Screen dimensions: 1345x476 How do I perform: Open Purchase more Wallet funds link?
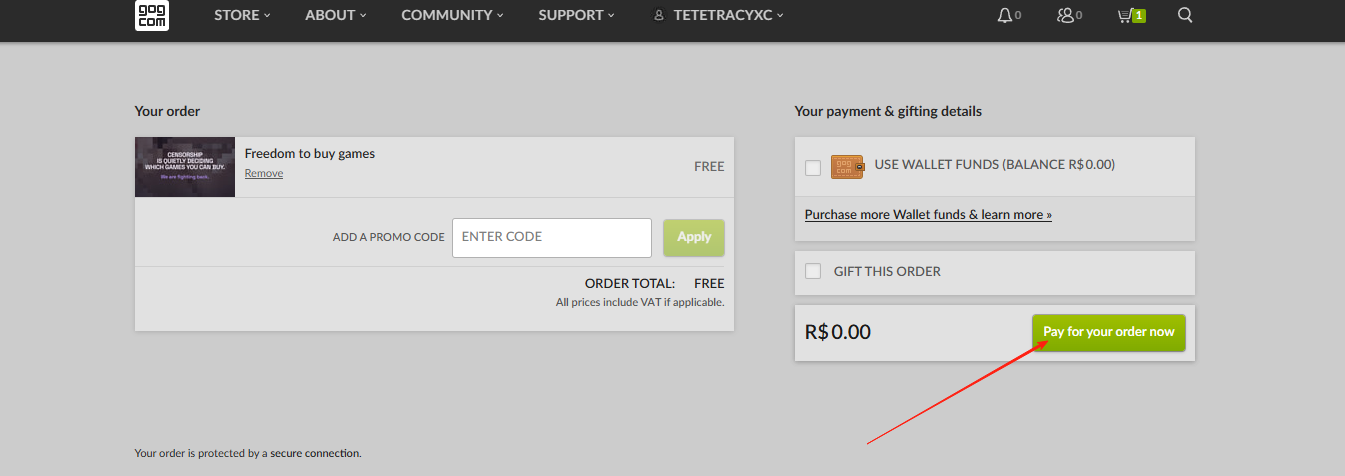(x=928, y=215)
